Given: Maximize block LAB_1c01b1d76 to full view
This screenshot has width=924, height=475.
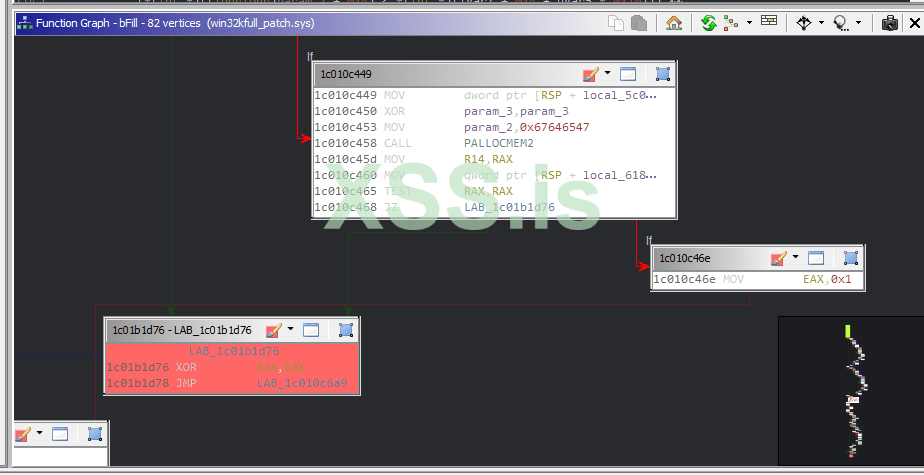Looking at the screenshot, I should tap(311, 330).
